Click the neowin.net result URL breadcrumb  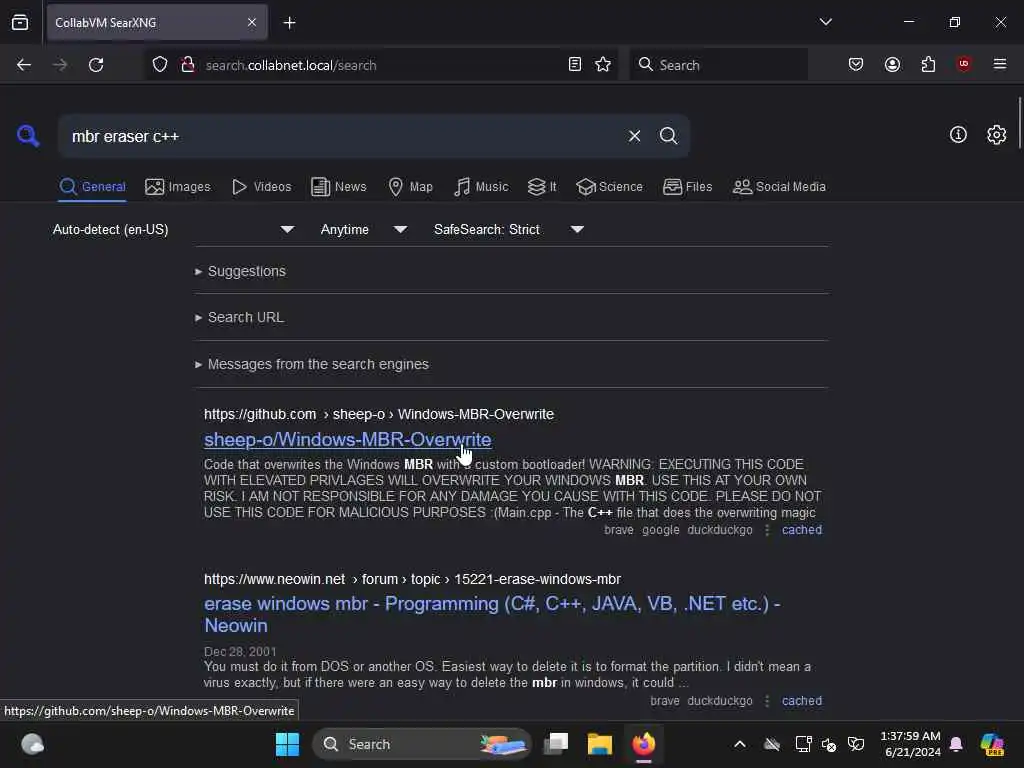pyautogui.click(x=412, y=579)
